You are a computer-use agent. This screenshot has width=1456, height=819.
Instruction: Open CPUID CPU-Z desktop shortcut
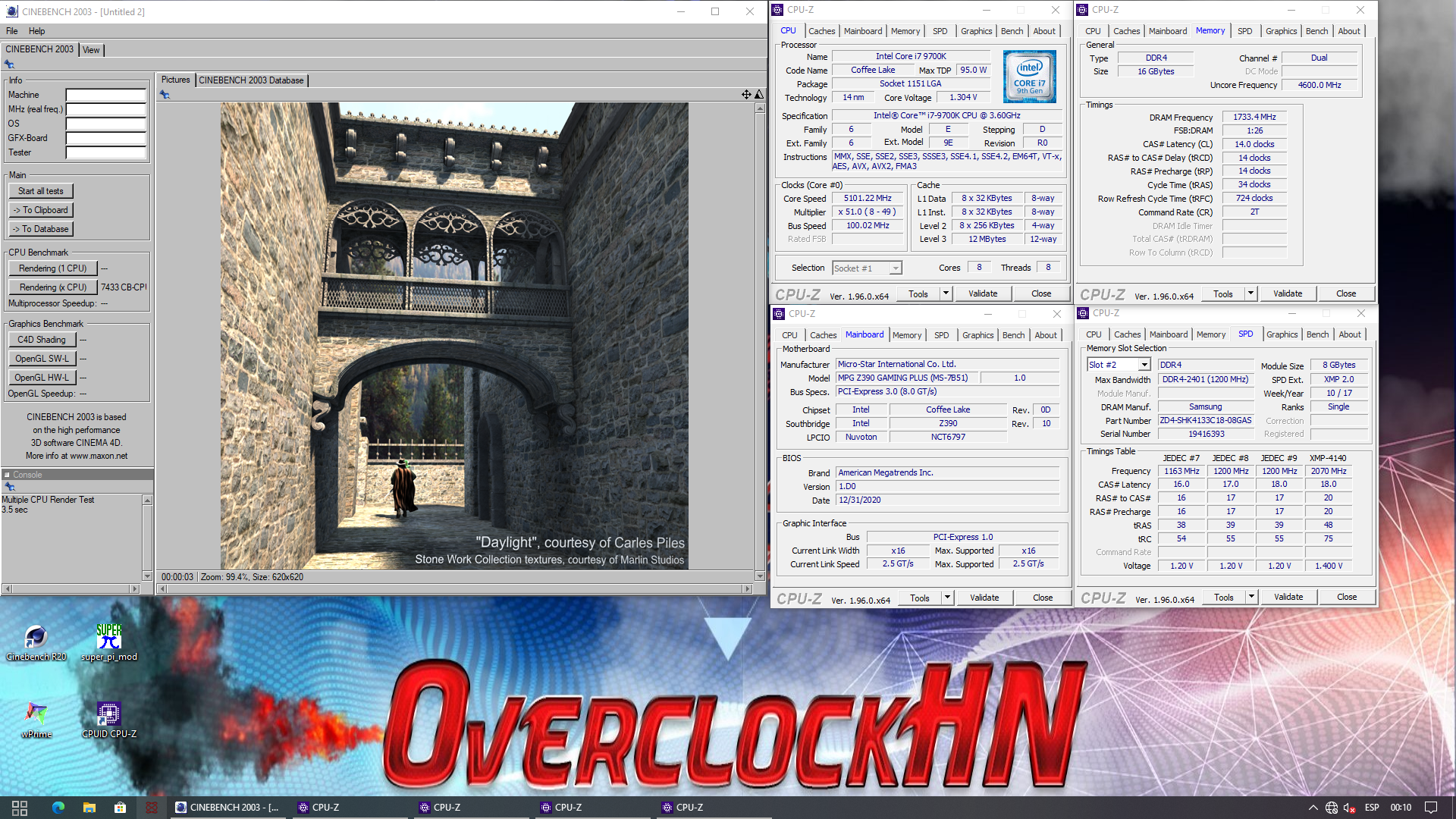pos(108,720)
